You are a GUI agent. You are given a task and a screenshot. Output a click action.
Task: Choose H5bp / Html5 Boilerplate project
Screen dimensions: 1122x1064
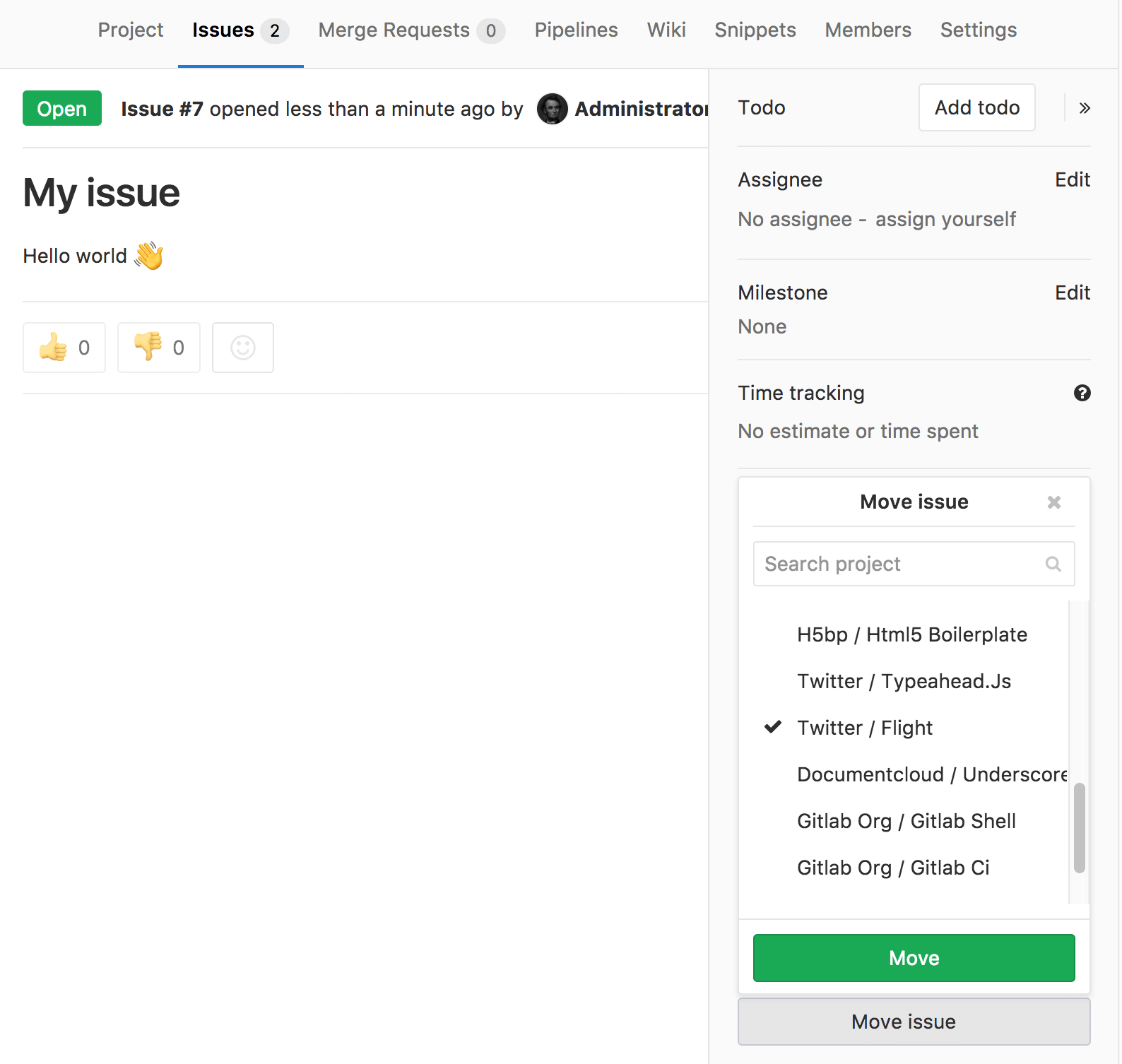[x=911, y=634]
